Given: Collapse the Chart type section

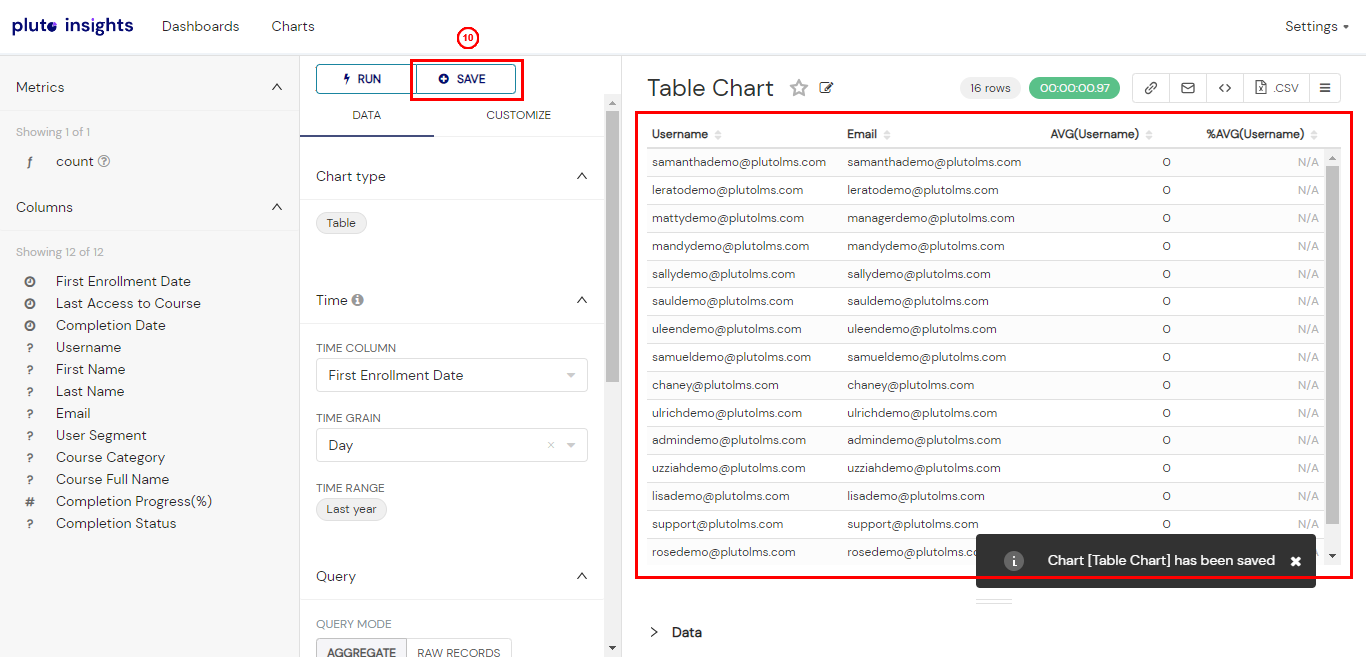Looking at the screenshot, I should [582, 176].
